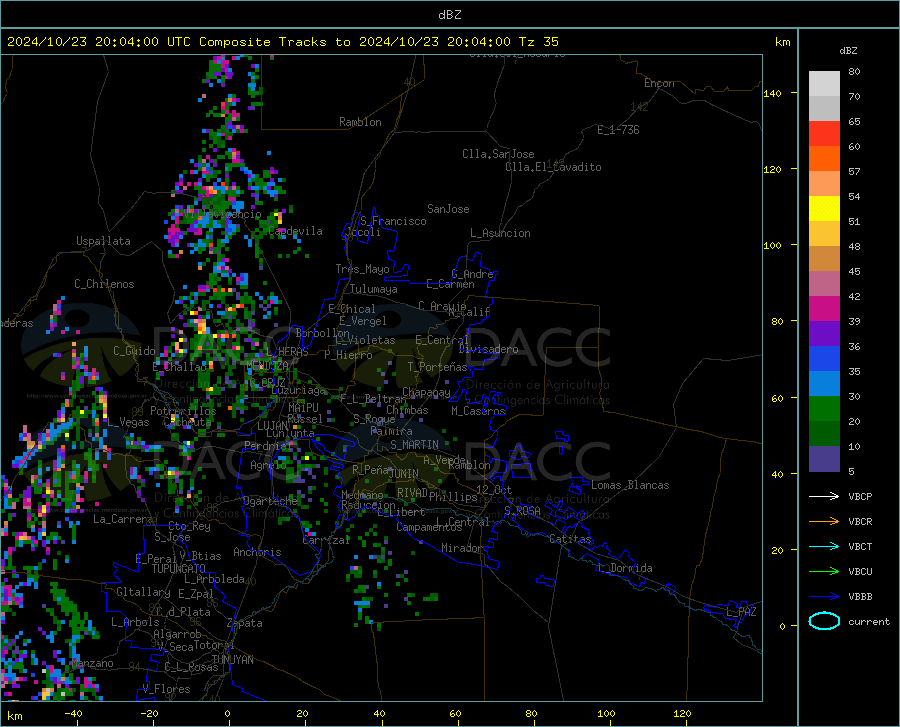Select the red 60-65 dBZ swatch
The height and width of the screenshot is (727, 900).
tap(824, 134)
